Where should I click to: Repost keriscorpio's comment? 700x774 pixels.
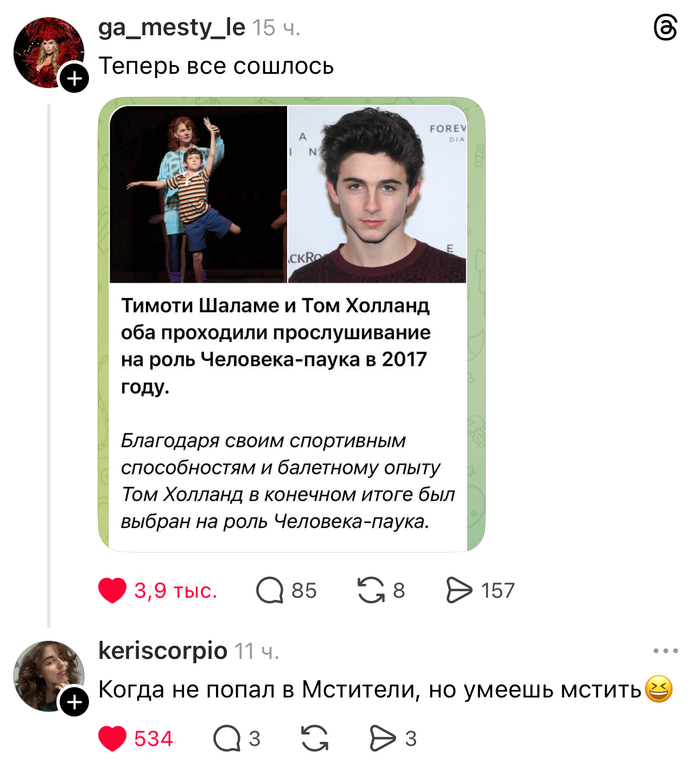pos(314,738)
